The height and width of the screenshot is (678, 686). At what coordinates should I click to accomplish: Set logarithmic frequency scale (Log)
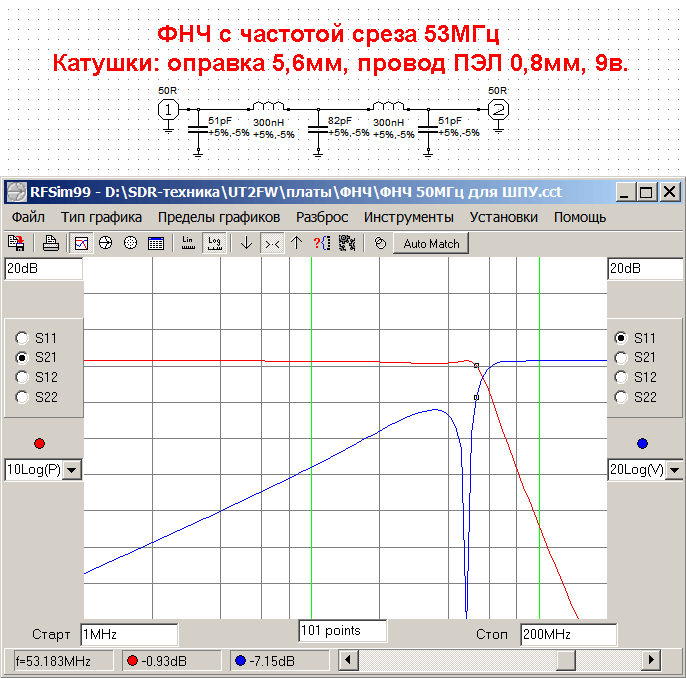tap(214, 243)
